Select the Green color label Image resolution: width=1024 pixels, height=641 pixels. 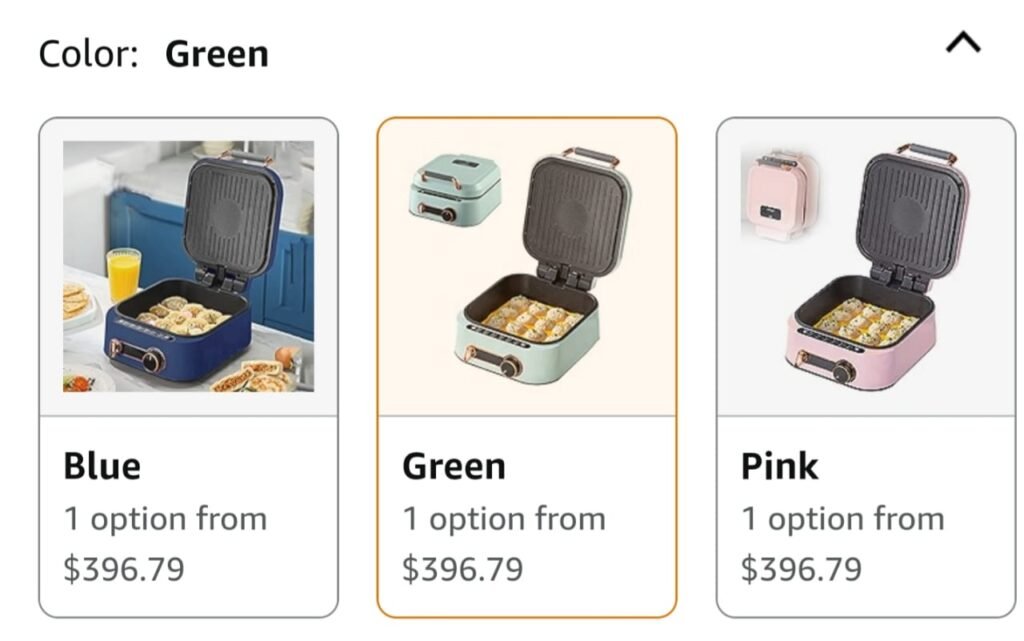454,466
